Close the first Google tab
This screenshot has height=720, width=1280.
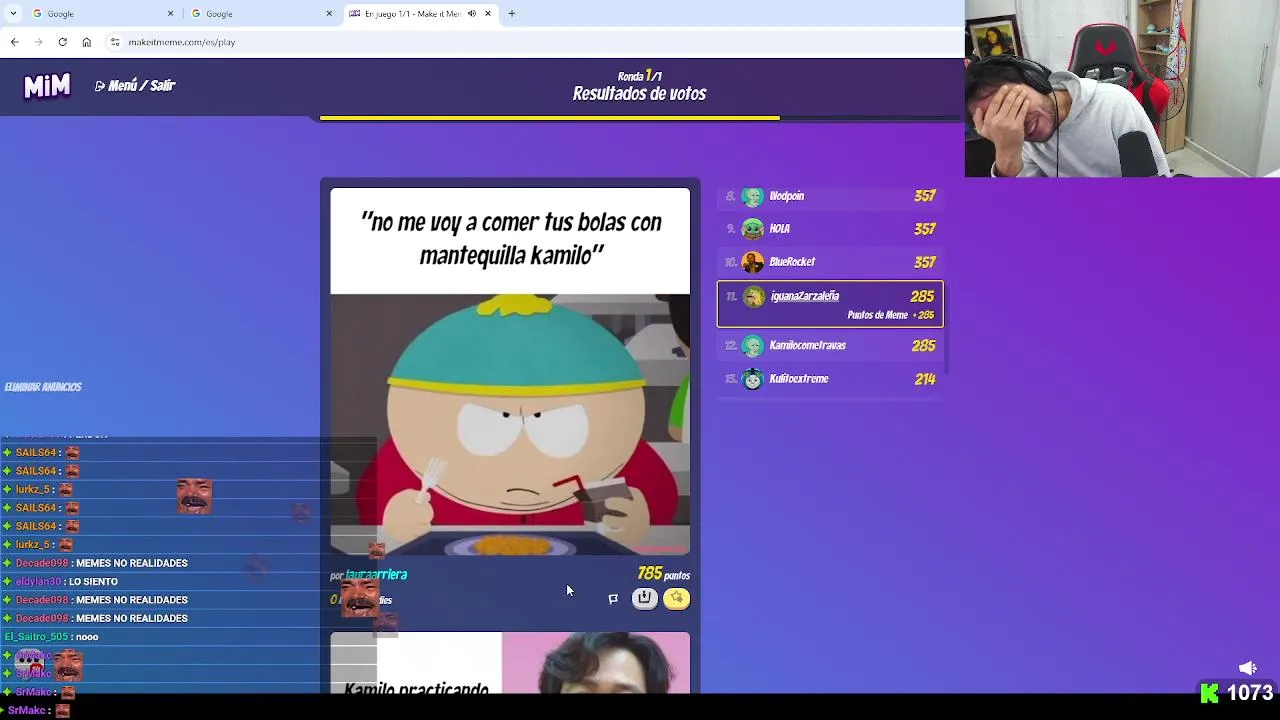[170, 13]
